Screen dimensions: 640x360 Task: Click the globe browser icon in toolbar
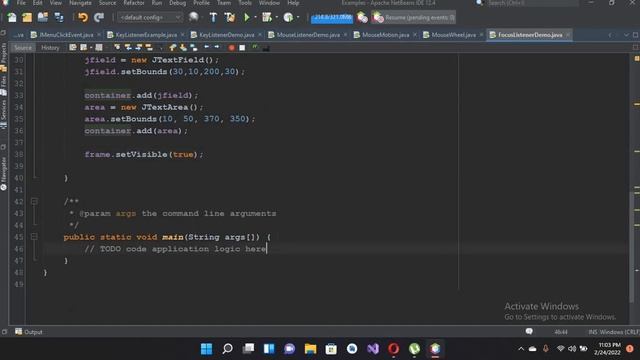pyautogui.click(x=193, y=17)
